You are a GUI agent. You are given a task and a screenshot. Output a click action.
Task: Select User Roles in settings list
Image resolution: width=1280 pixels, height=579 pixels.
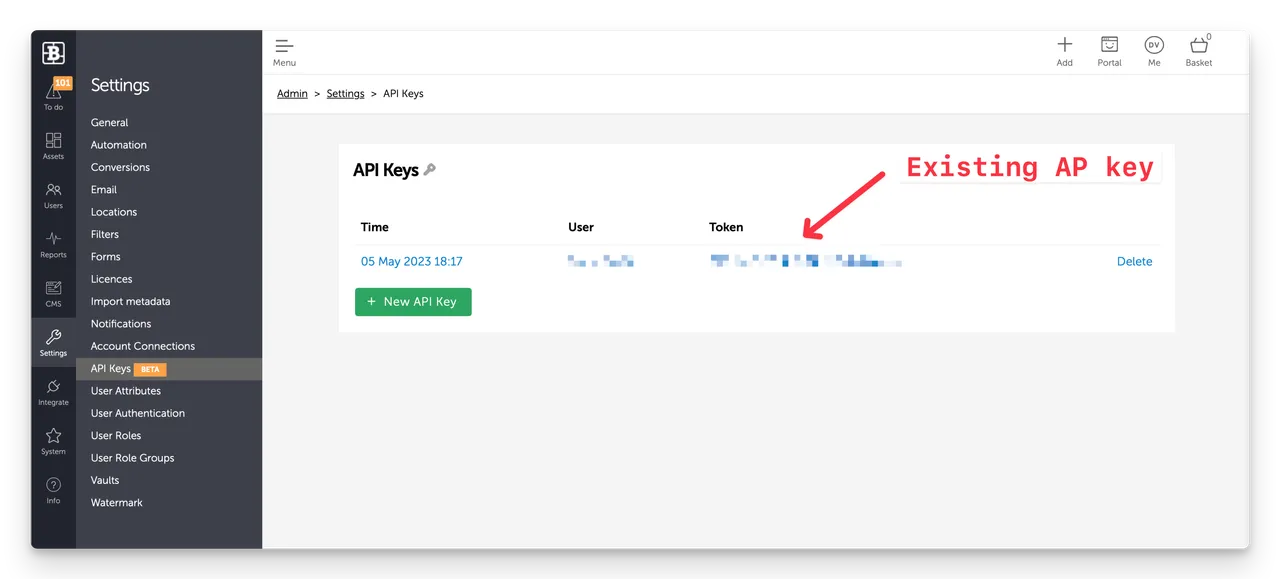[x=116, y=436]
